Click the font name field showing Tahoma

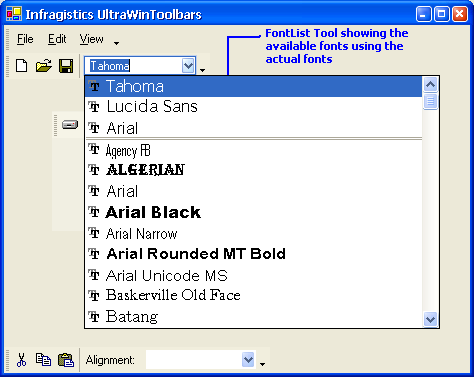(133, 66)
